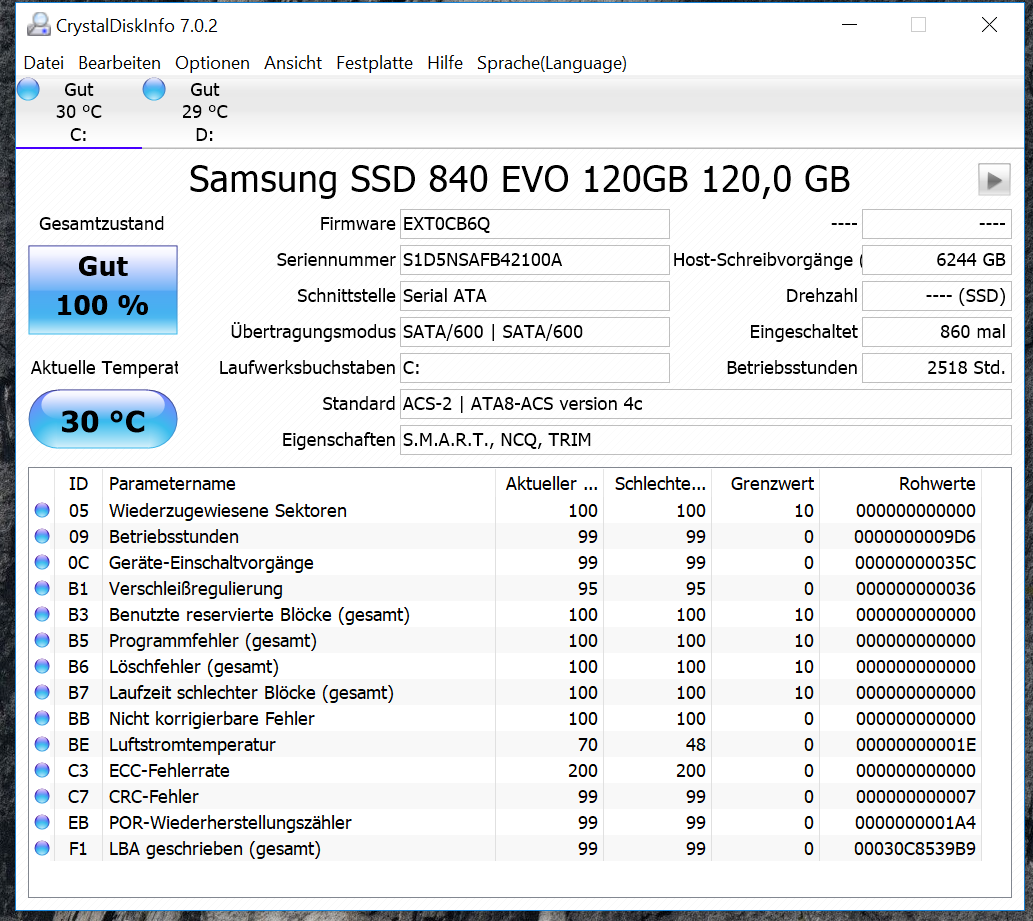Click raw value 0000000001A4
This screenshot has height=921, width=1033.
point(915,823)
